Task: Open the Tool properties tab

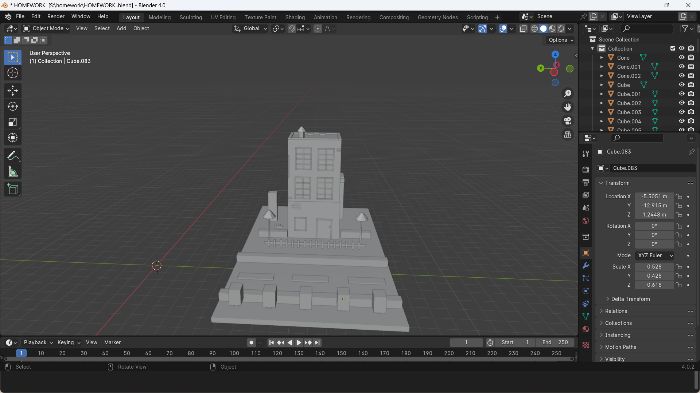Action: 586,154
